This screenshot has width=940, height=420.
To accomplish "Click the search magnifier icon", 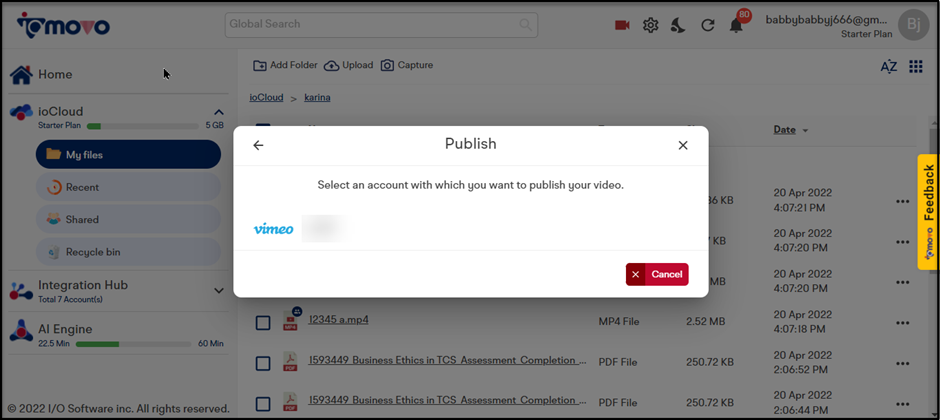I will [525, 25].
